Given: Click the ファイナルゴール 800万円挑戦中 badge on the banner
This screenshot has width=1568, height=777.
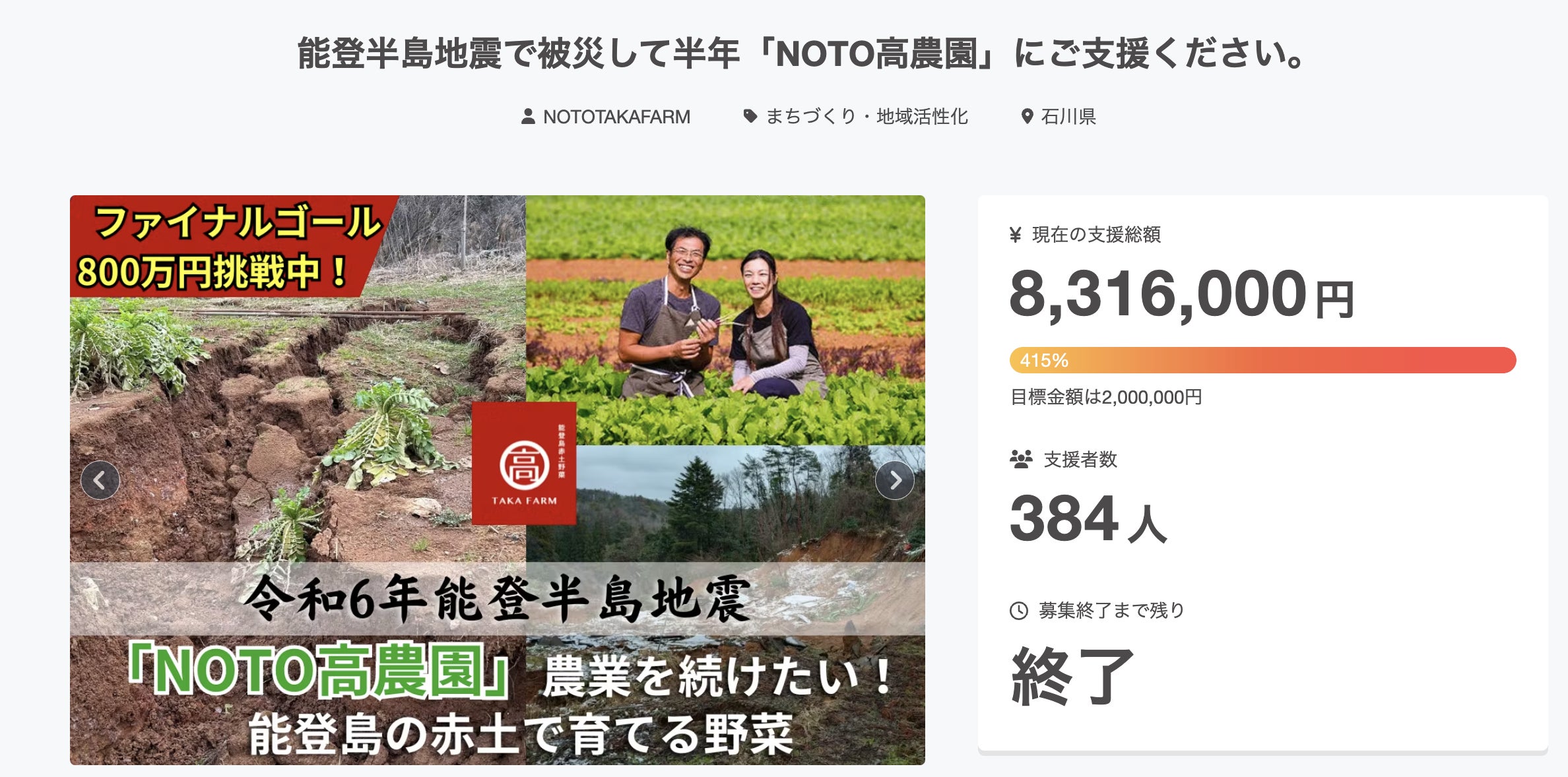Looking at the screenshot, I should 231,247.
